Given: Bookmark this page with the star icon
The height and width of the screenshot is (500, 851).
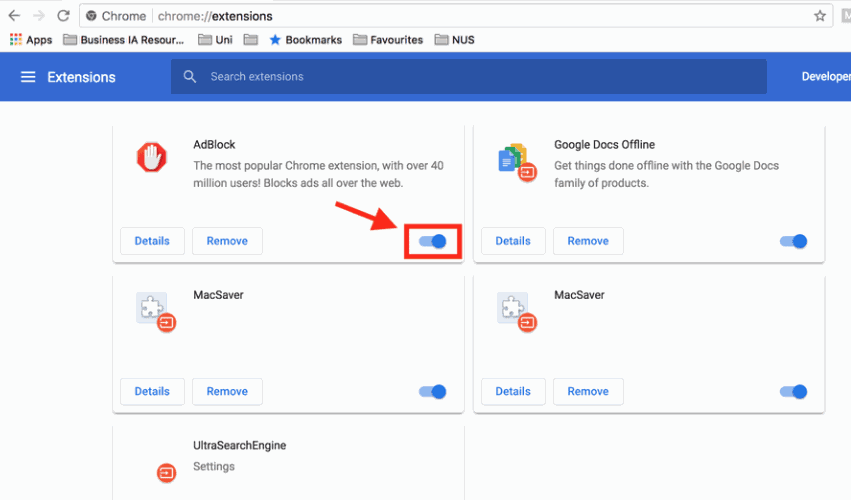Looking at the screenshot, I should (x=820, y=16).
